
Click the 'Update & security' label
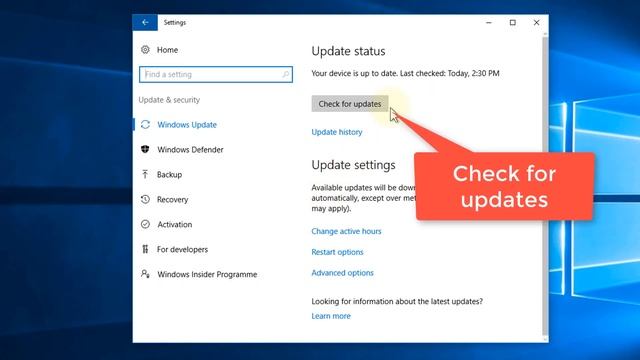(x=169, y=100)
